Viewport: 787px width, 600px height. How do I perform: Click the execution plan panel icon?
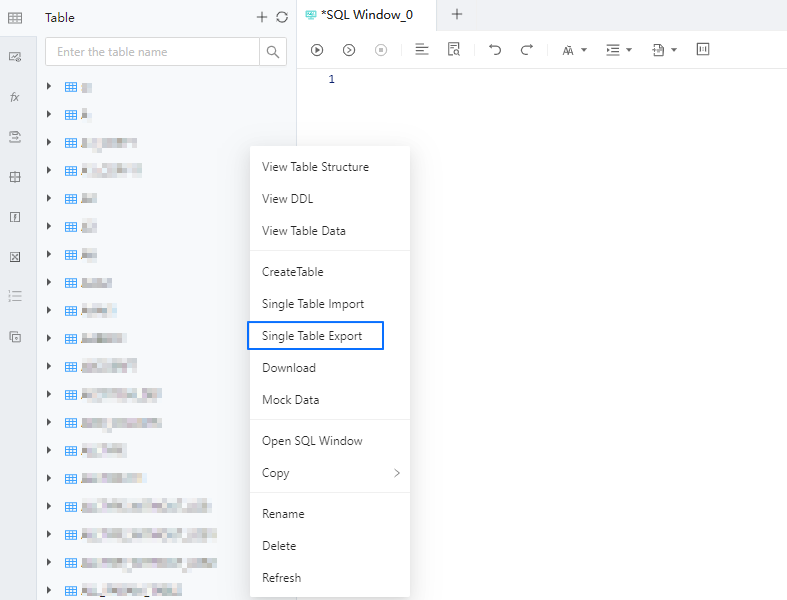point(703,49)
